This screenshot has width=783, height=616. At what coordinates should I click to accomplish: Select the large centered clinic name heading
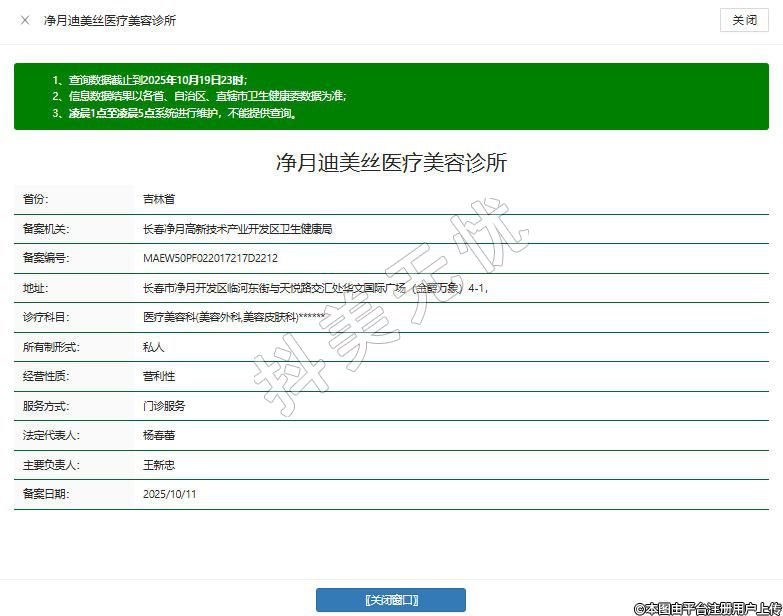pyautogui.click(x=391, y=163)
